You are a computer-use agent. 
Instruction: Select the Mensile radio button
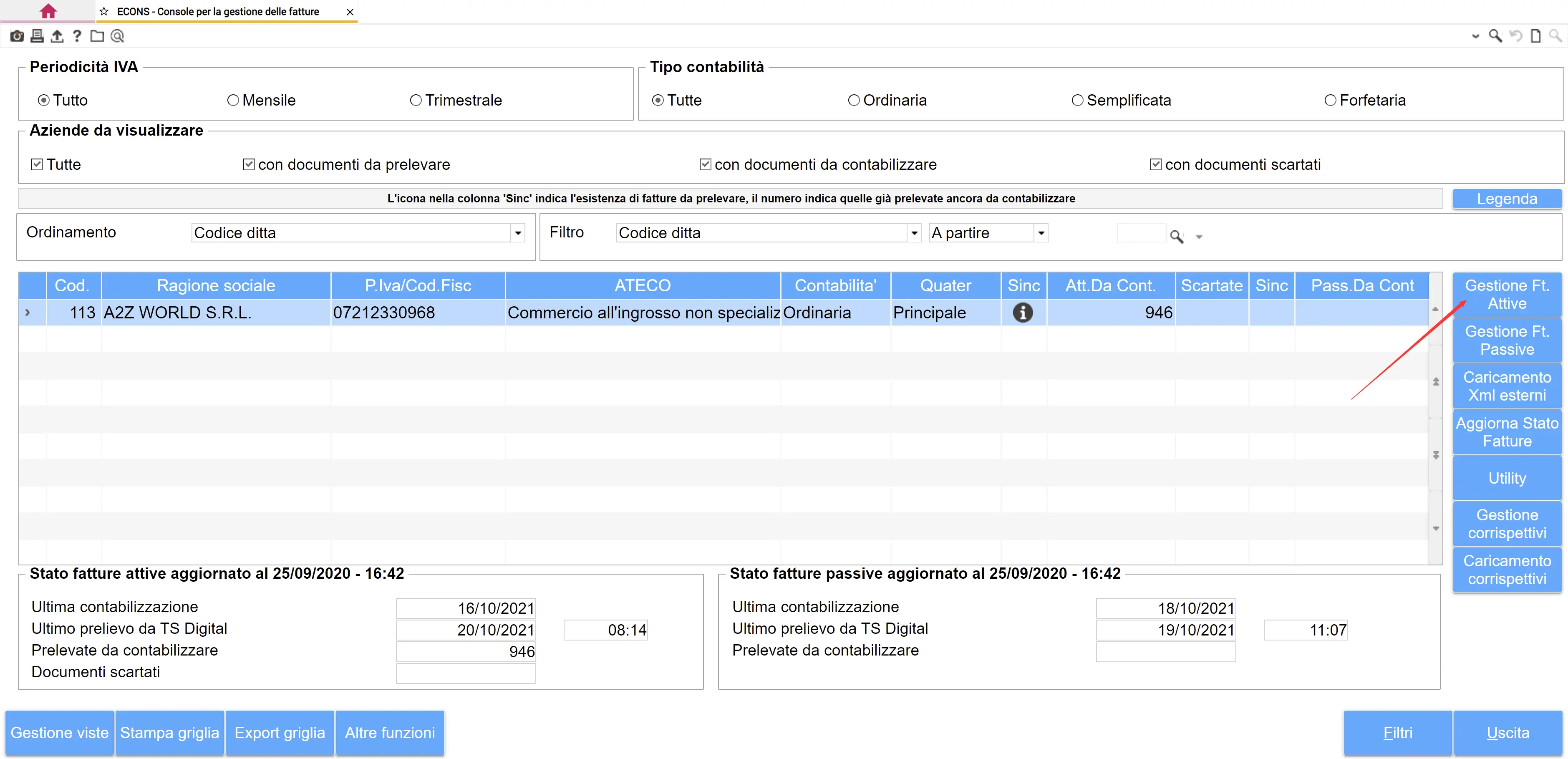(233, 101)
